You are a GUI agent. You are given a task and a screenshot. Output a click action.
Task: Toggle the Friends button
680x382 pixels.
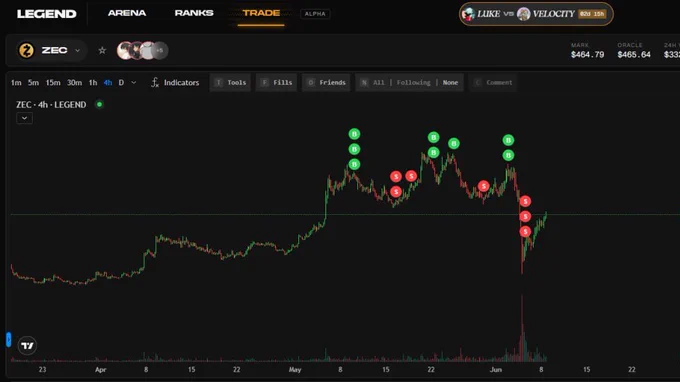click(326, 82)
